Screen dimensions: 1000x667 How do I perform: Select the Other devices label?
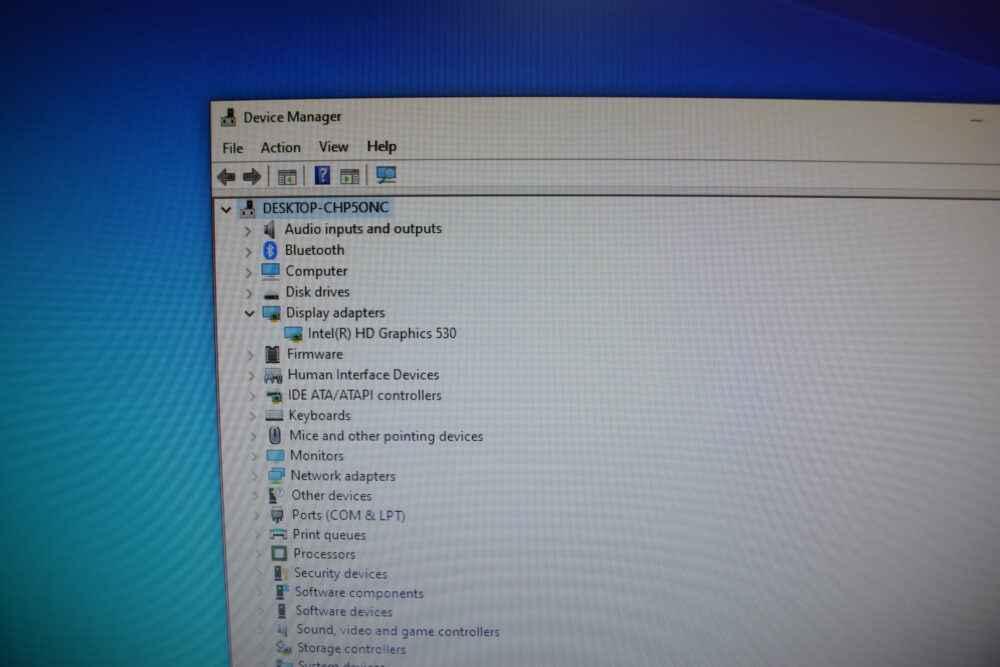332,495
